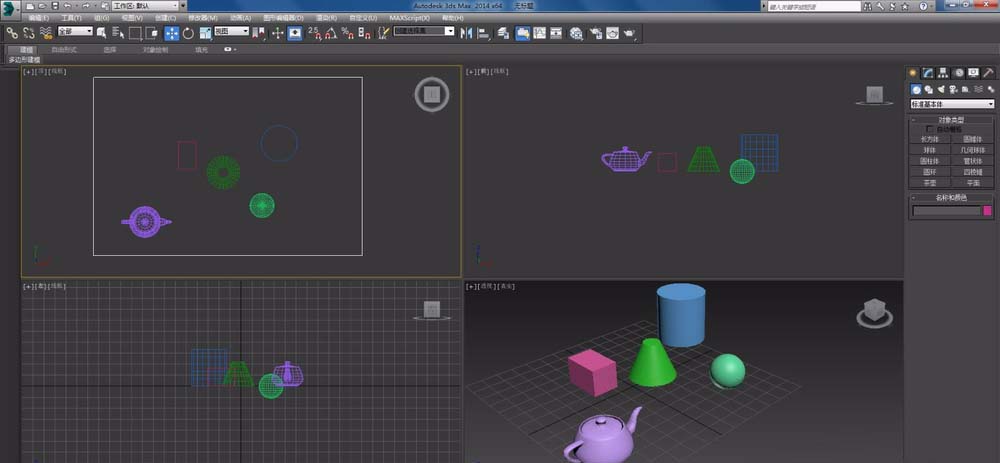Activate the Select and Move tool
This screenshot has width=1000, height=463.
[172, 33]
